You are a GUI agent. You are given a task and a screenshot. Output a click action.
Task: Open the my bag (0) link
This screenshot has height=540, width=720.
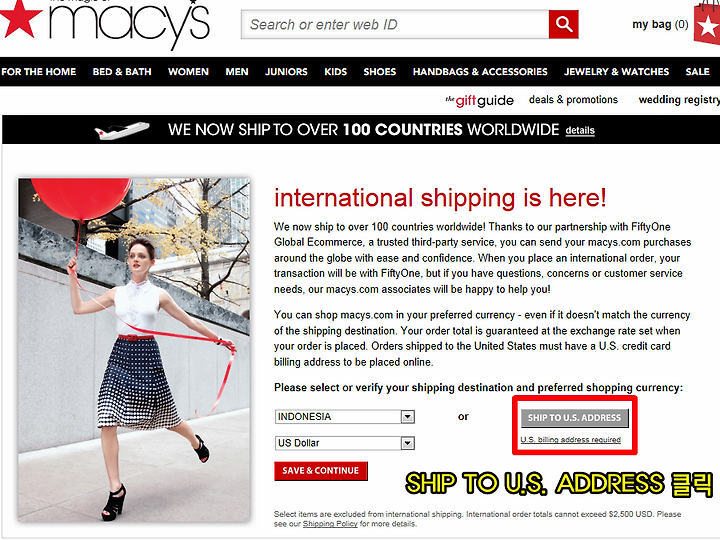[x=660, y=24]
